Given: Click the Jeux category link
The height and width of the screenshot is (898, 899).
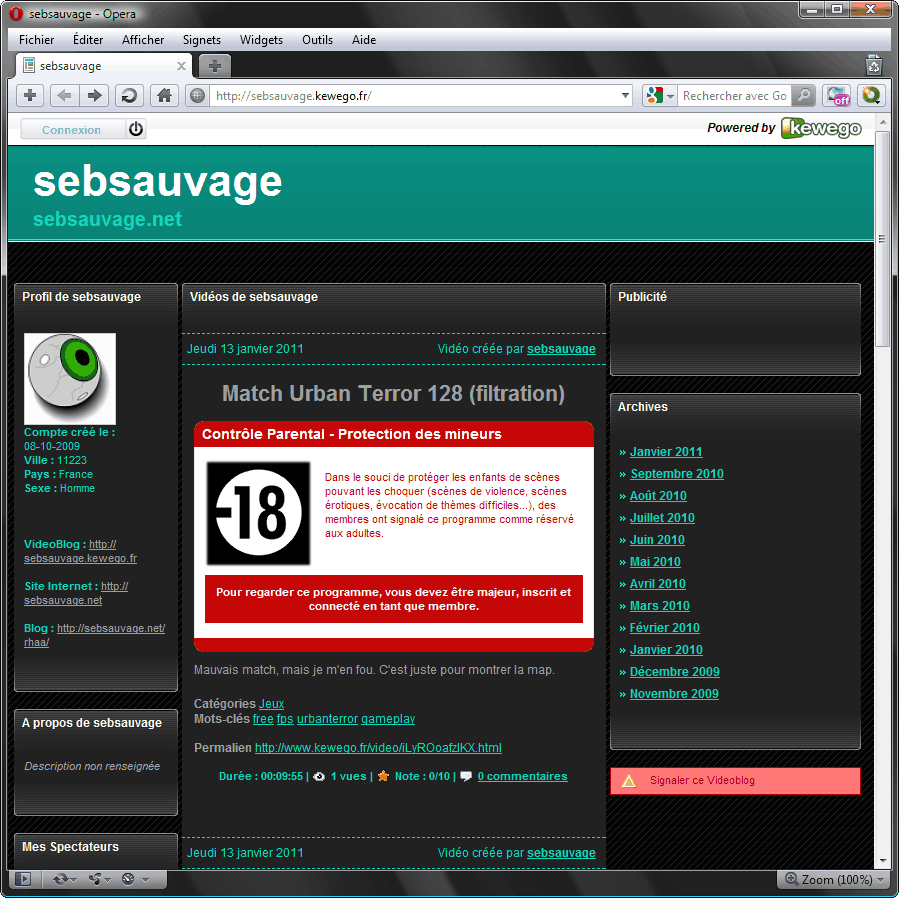Looking at the screenshot, I should point(271,704).
